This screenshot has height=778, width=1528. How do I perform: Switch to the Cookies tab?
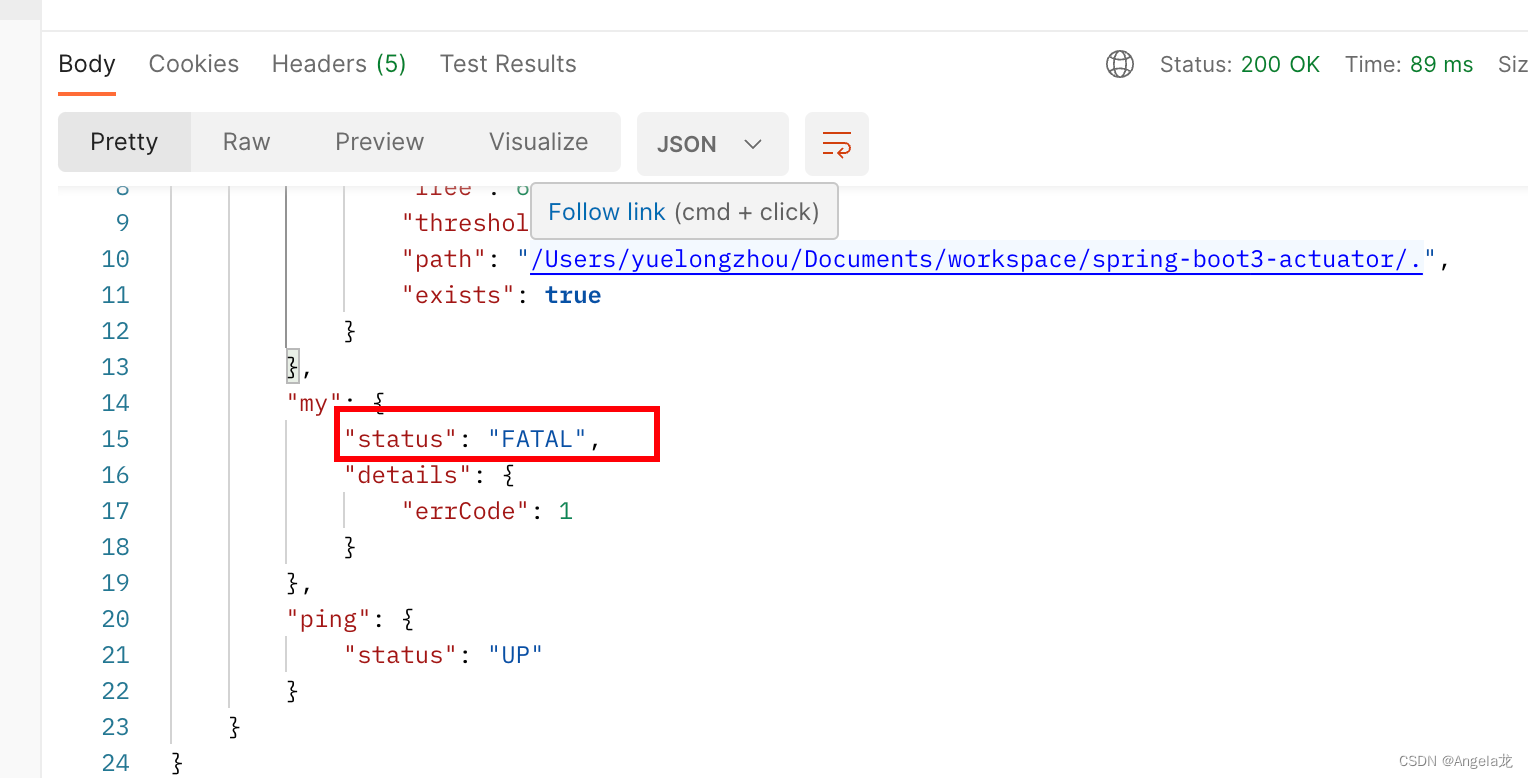193,63
